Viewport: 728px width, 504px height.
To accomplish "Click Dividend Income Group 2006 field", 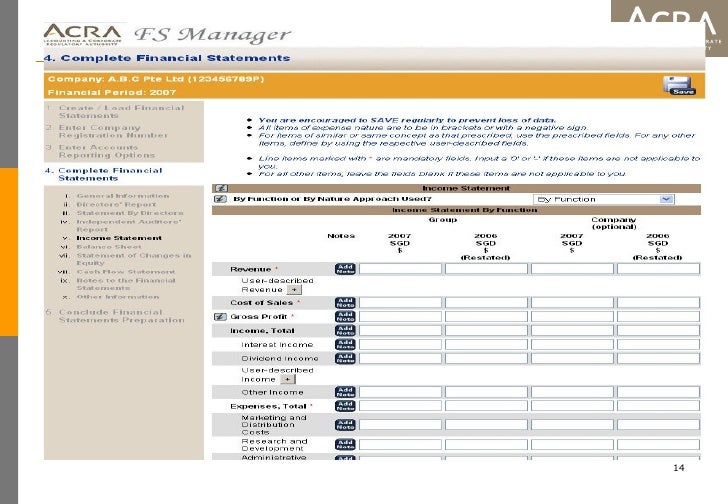I will 486,358.
